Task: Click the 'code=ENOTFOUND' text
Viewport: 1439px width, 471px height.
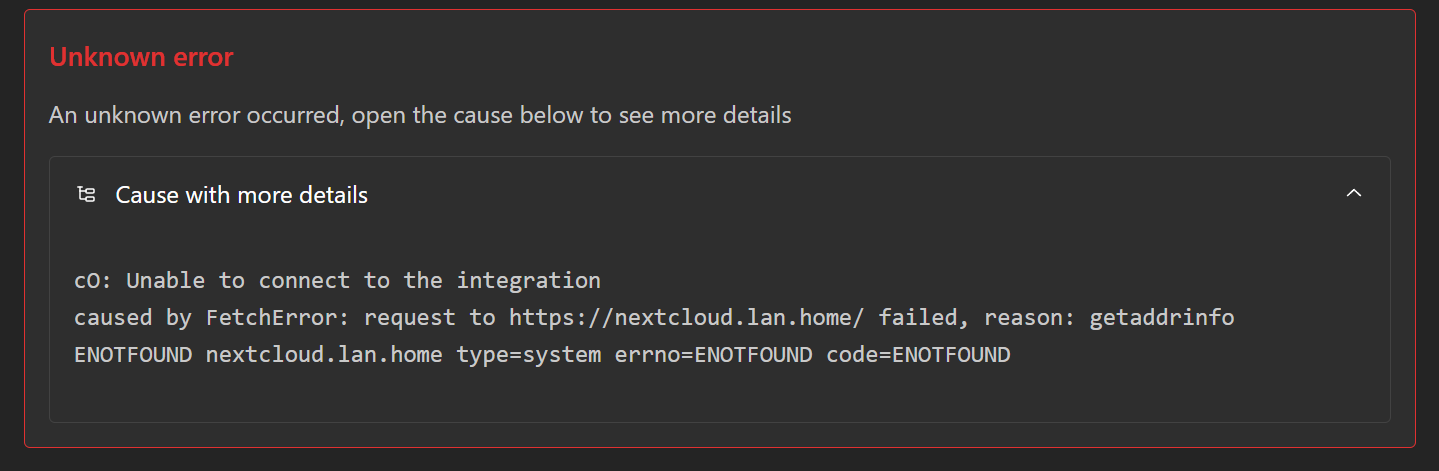Action: coord(918,355)
